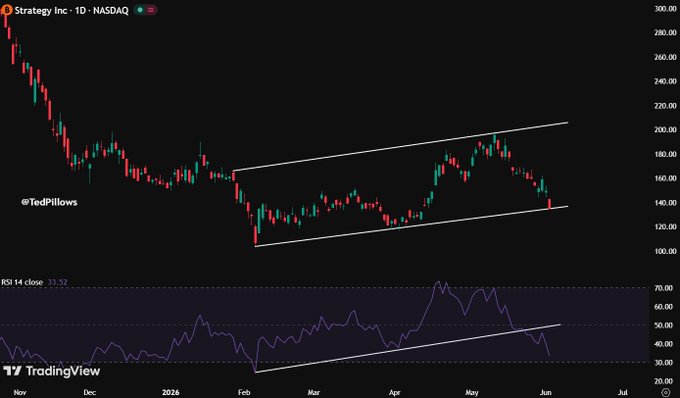This screenshot has height=398, width=680.
Task: Select the RSI rising trend line
Action: [408, 348]
